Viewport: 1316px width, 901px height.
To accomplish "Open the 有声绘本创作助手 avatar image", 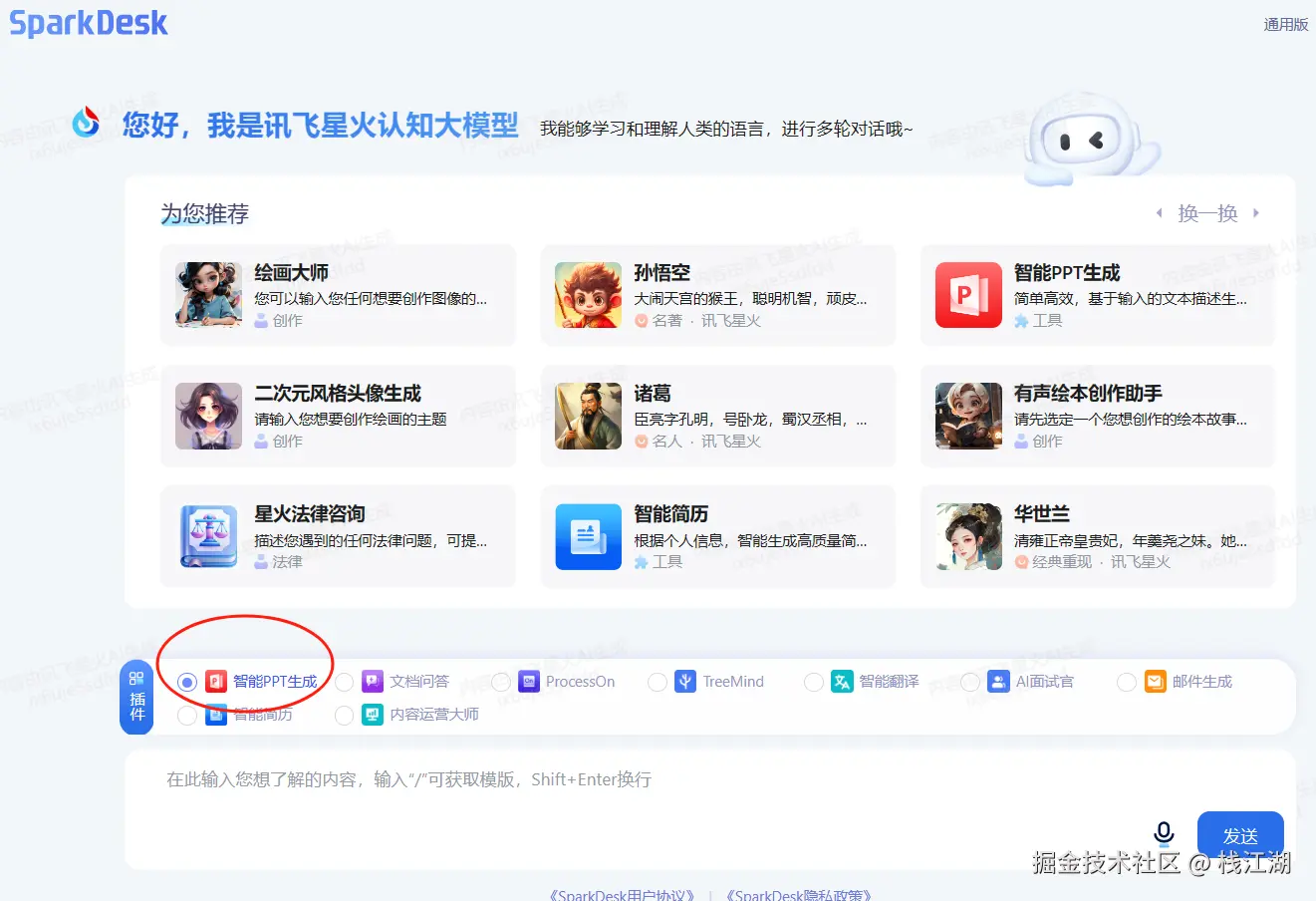I will (968, 416).
